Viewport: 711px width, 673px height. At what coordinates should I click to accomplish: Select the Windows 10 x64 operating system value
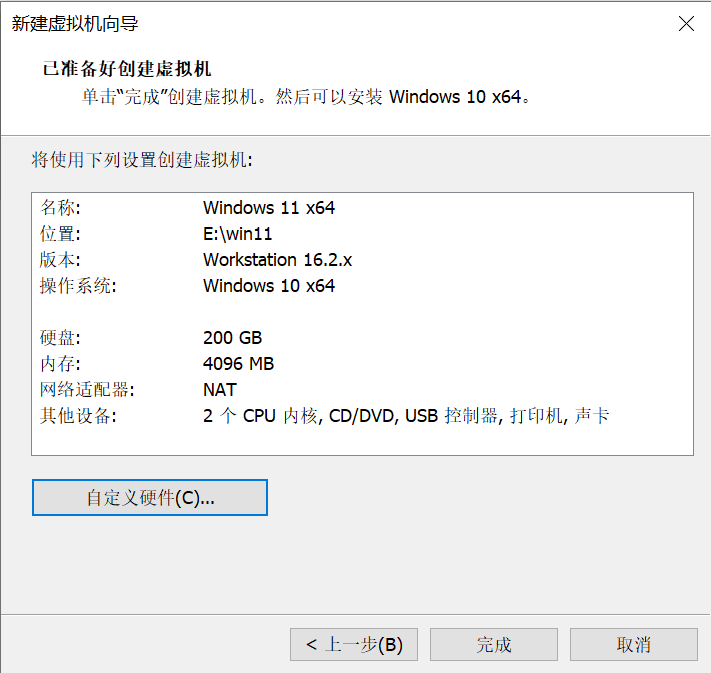click(268, 286)
